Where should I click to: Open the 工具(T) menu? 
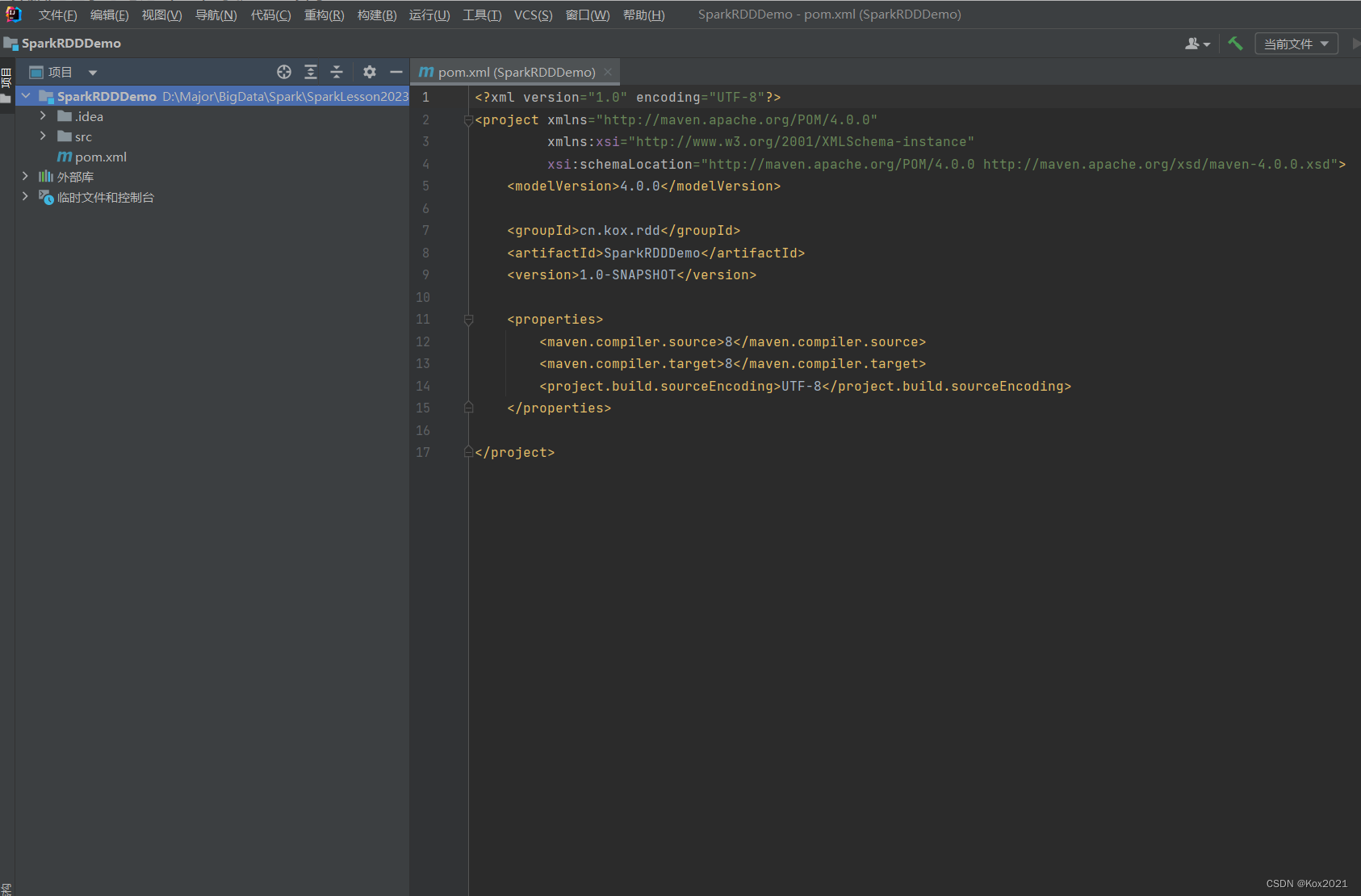point(482,15)
